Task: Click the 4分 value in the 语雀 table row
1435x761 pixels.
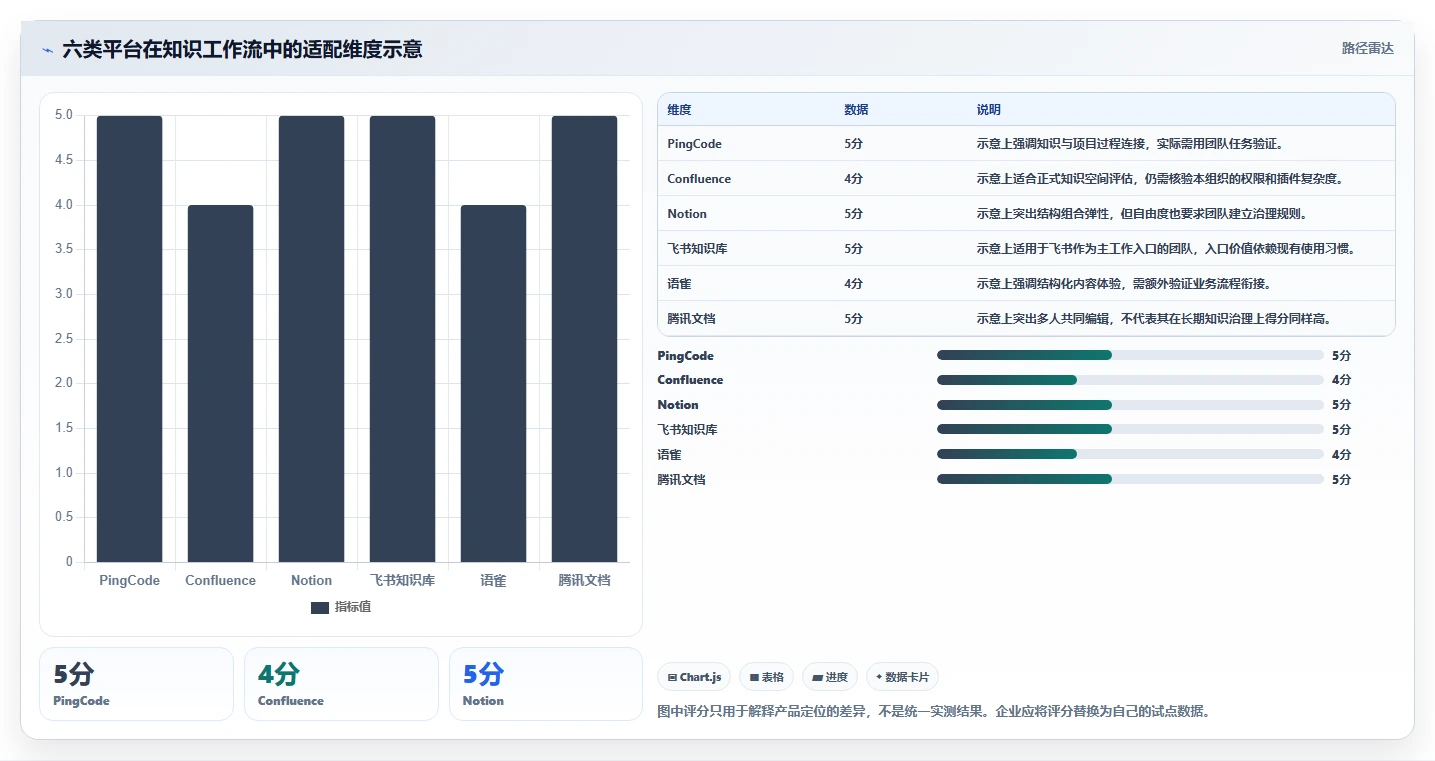Action: click(853, 284)
